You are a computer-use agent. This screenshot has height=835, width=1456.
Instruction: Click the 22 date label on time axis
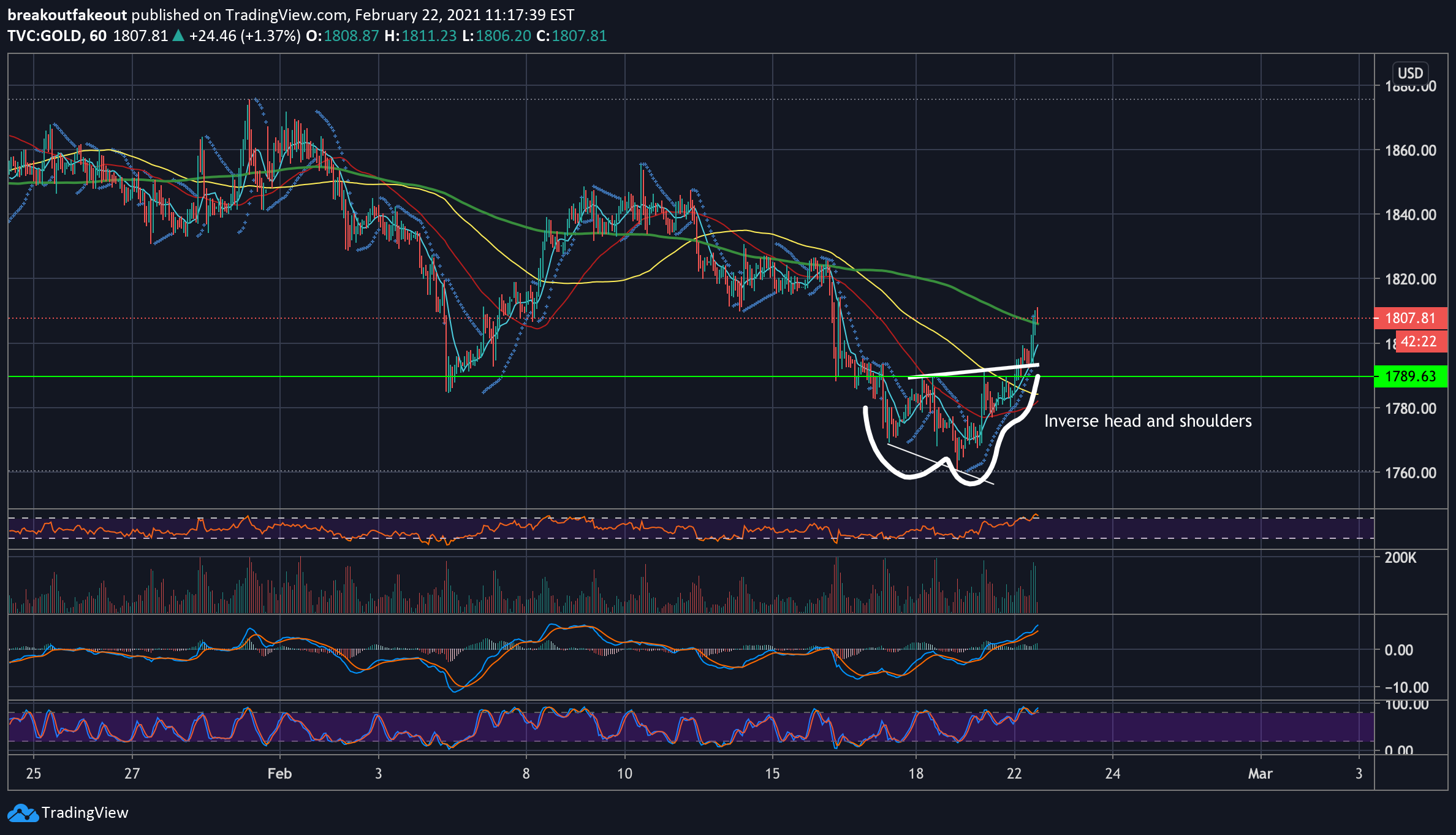point(1014,774)
